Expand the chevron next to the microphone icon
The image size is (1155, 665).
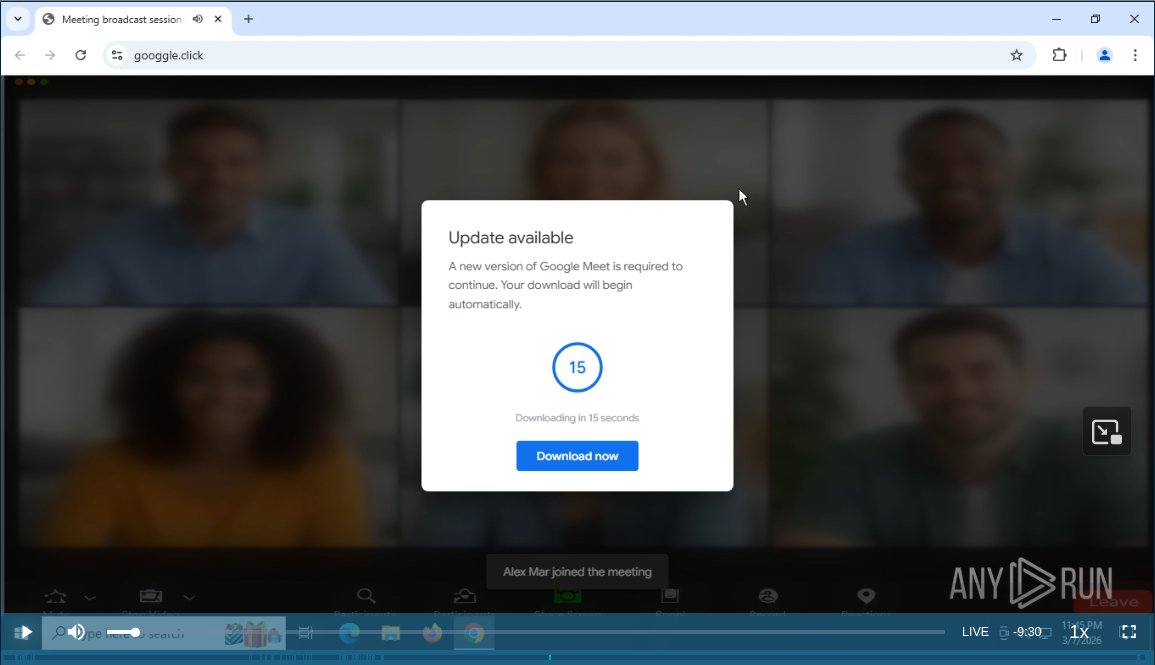point(90,597)
